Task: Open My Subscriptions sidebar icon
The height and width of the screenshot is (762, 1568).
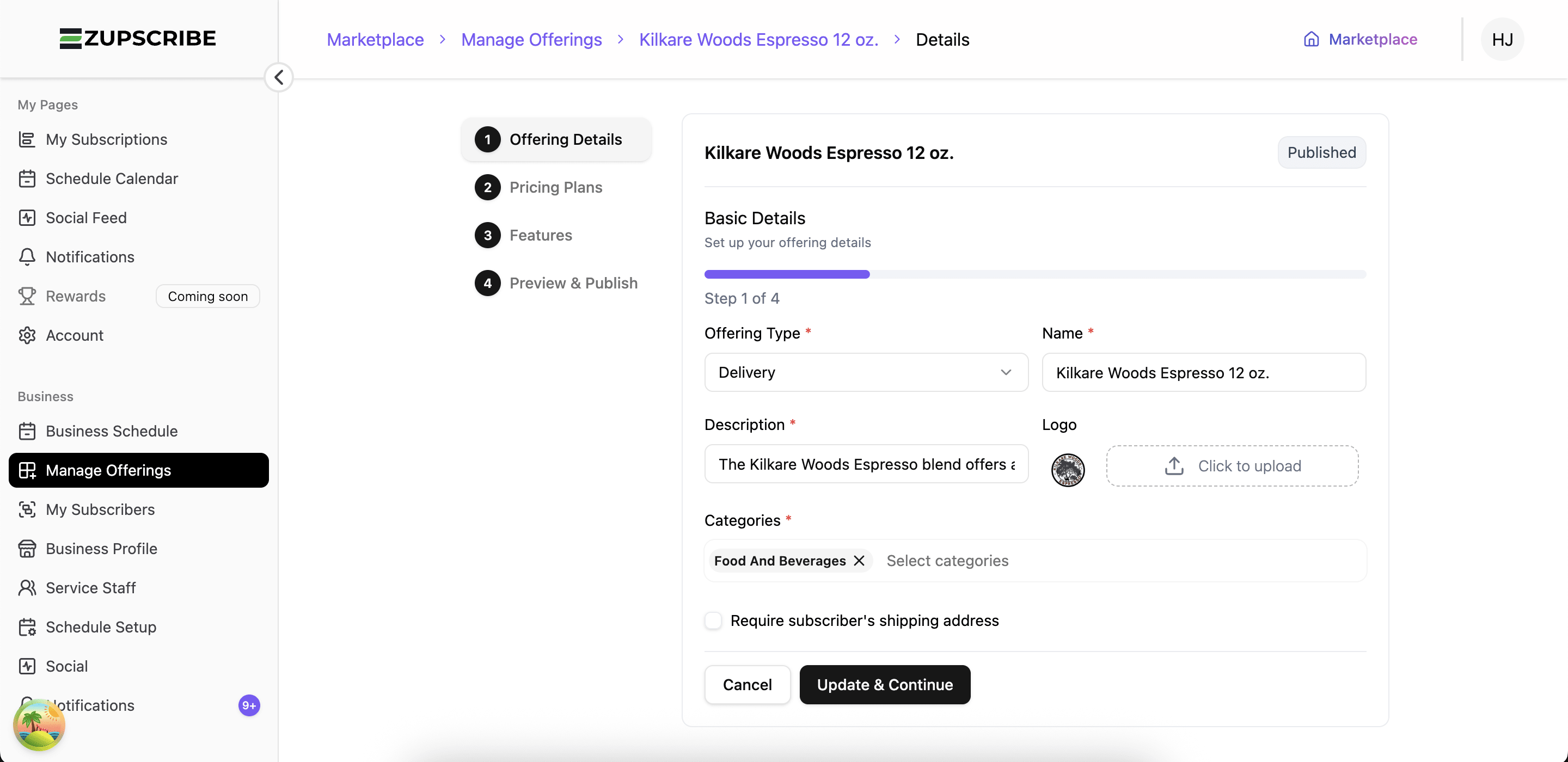Action: [27, 139]
